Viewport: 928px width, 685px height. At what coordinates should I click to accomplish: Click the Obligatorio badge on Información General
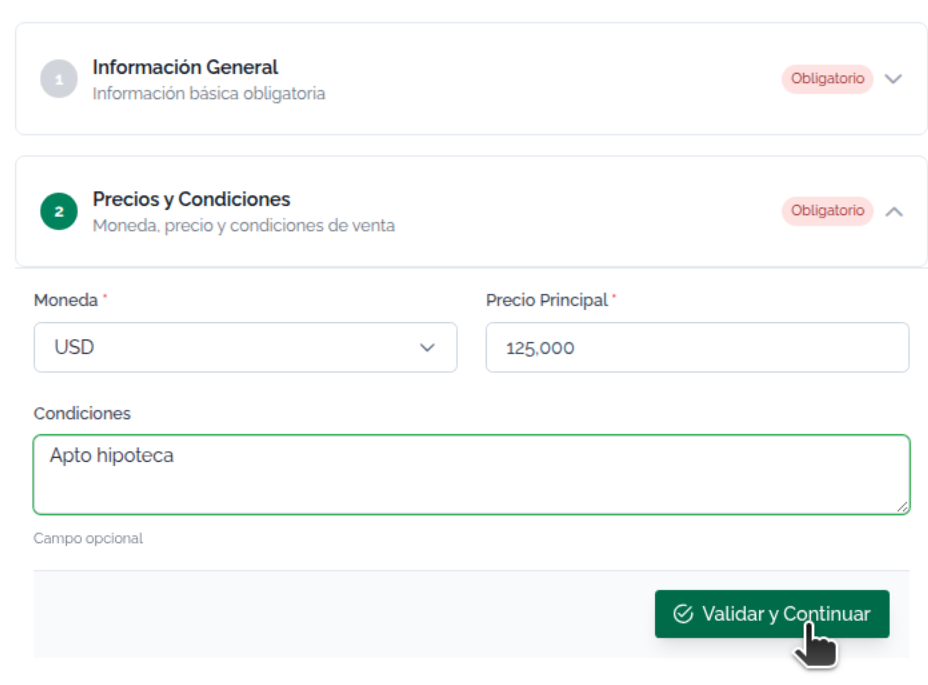(827, 79)
